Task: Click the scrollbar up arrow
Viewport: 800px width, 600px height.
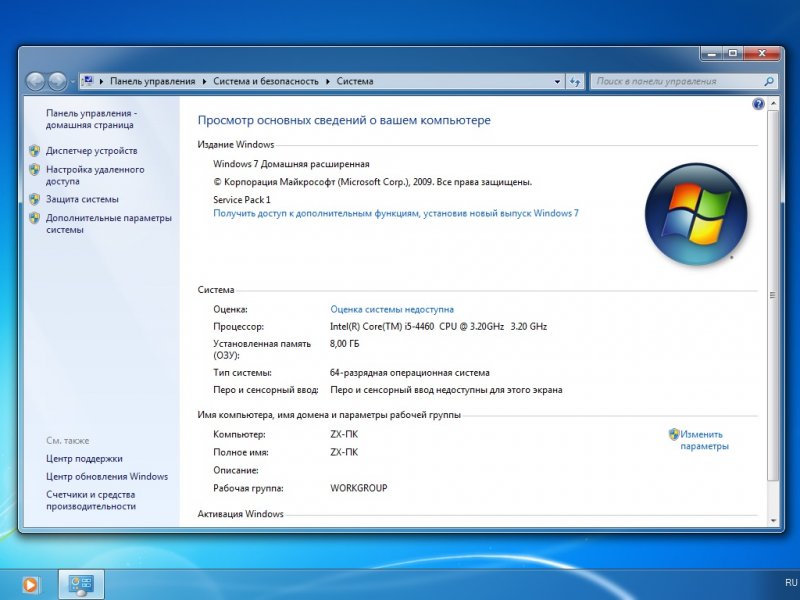Action: [x=773, y=104]
